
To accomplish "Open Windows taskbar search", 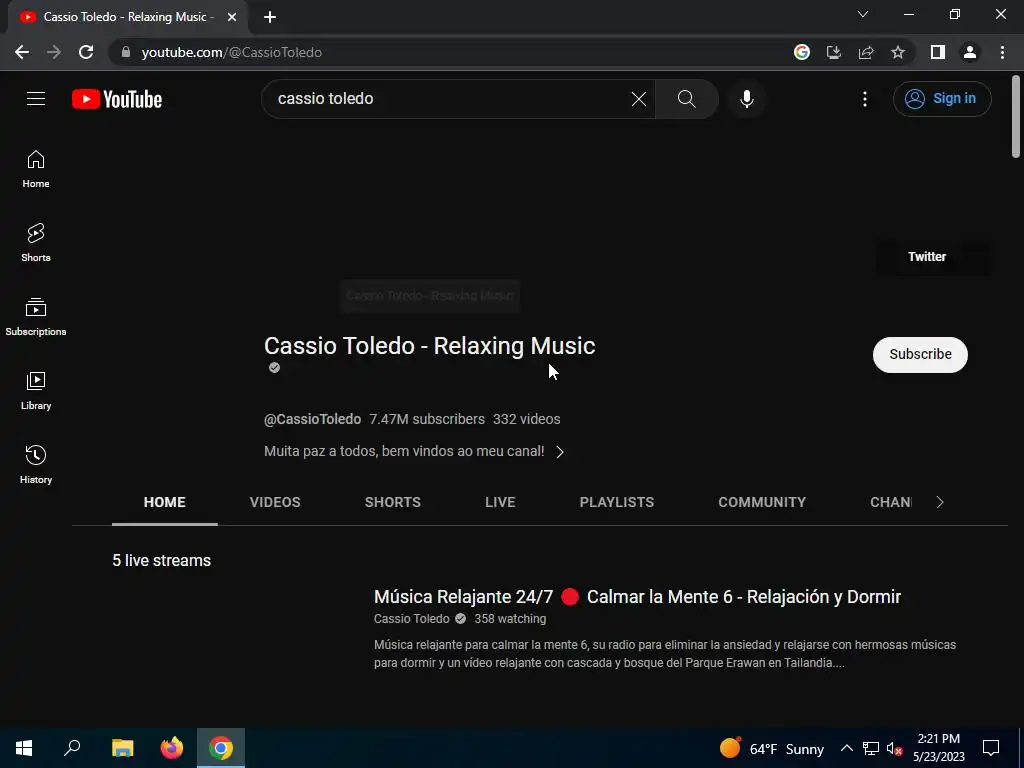I will 72,748.
